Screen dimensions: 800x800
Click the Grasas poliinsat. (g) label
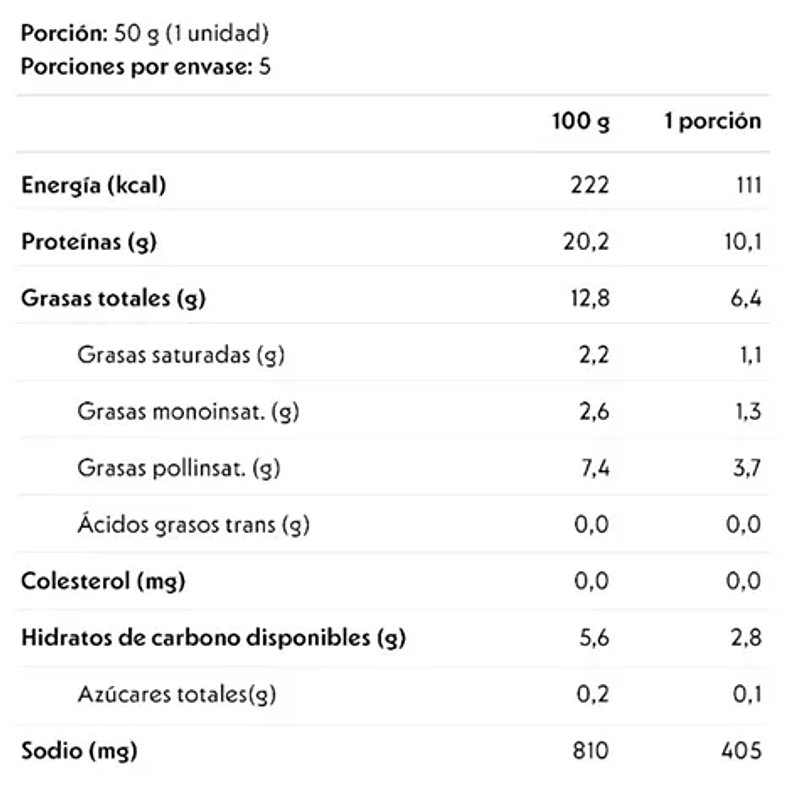click(179, 467)
